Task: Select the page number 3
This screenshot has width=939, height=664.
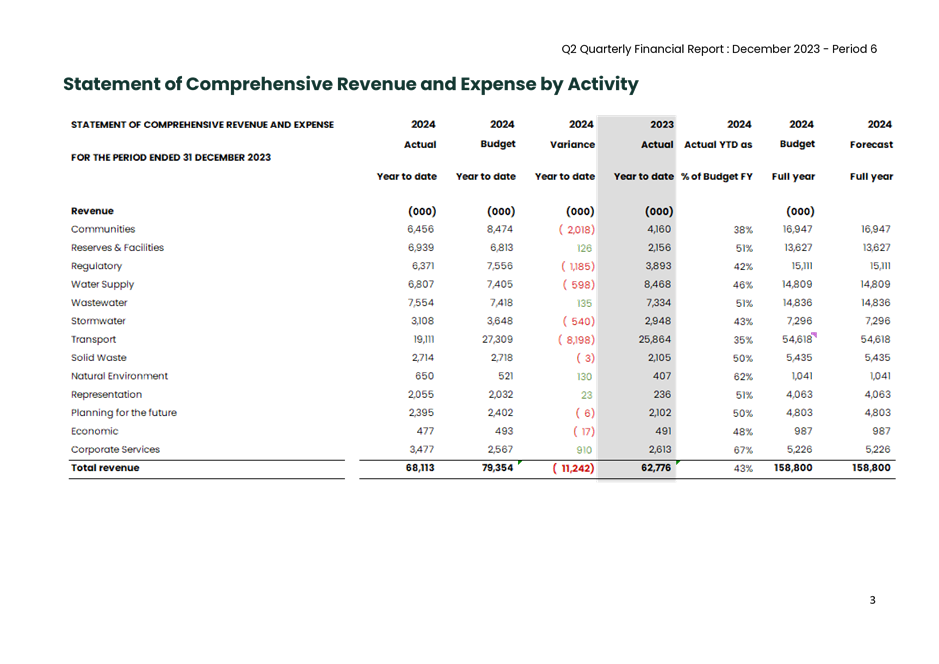Action: pos(873,600)
